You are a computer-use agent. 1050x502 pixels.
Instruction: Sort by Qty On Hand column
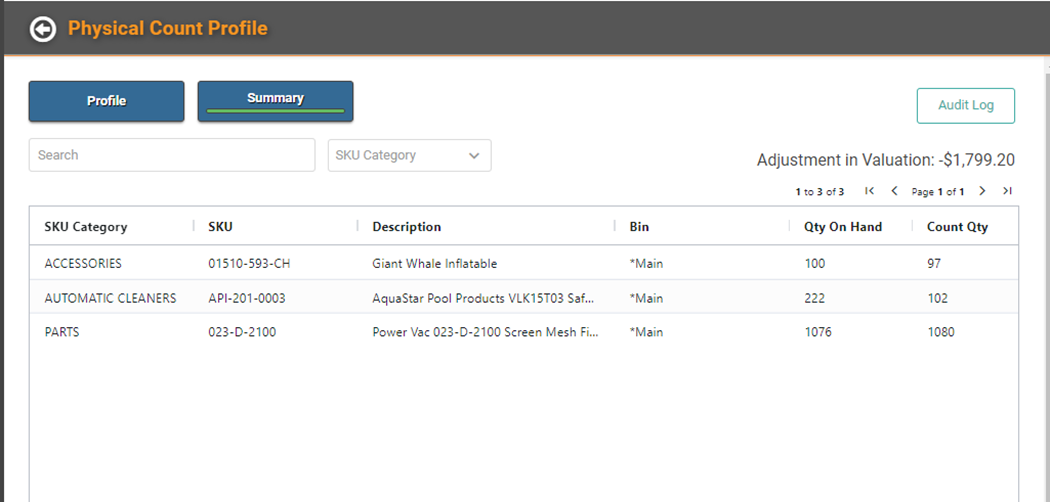pos(842,227)
